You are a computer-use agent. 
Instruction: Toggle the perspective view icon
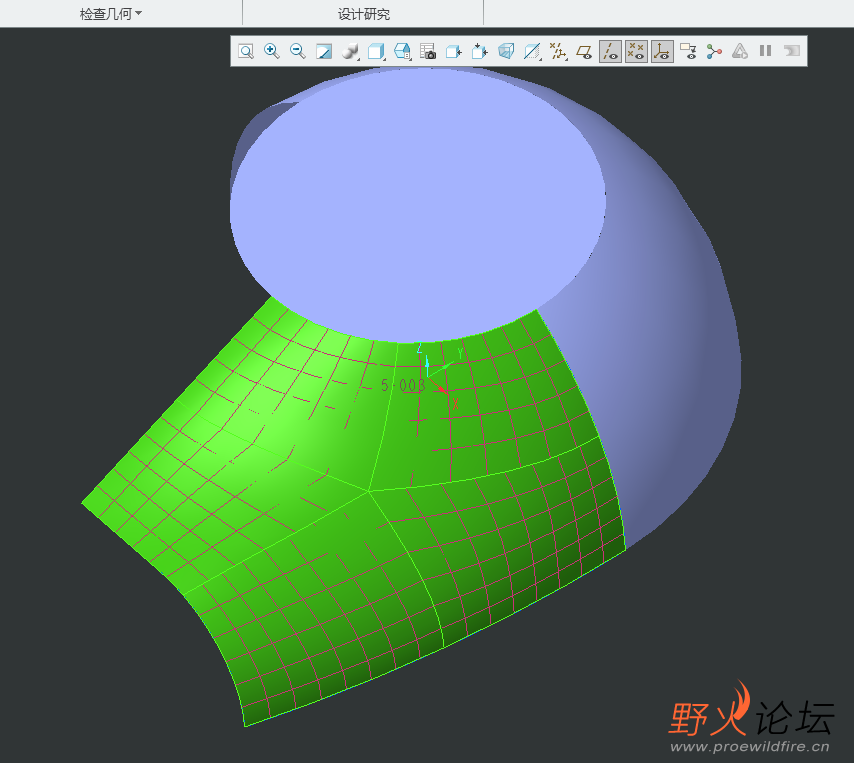[x=506, y=52]
